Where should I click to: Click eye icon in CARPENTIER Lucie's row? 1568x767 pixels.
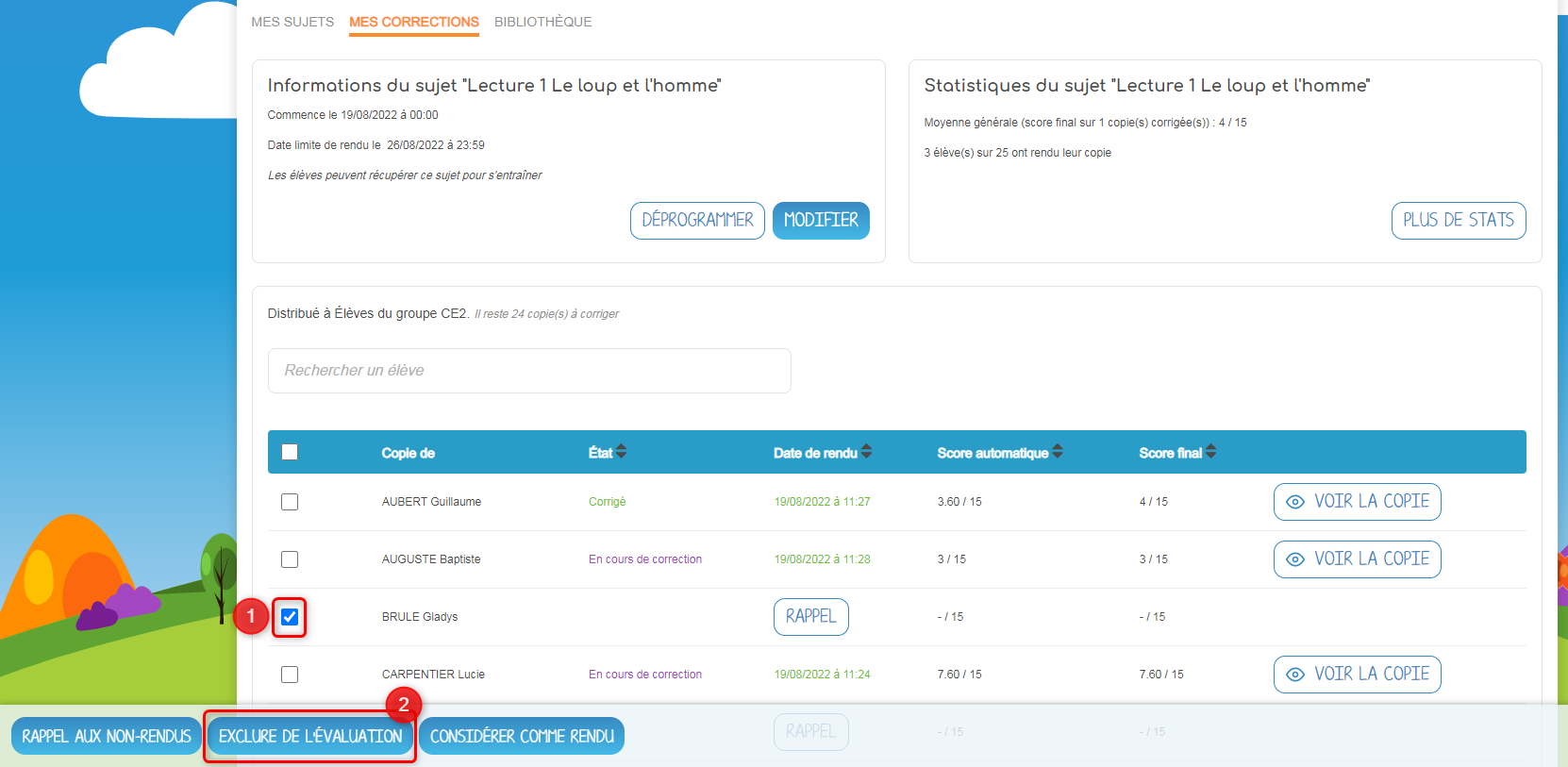pos(1295,675)
